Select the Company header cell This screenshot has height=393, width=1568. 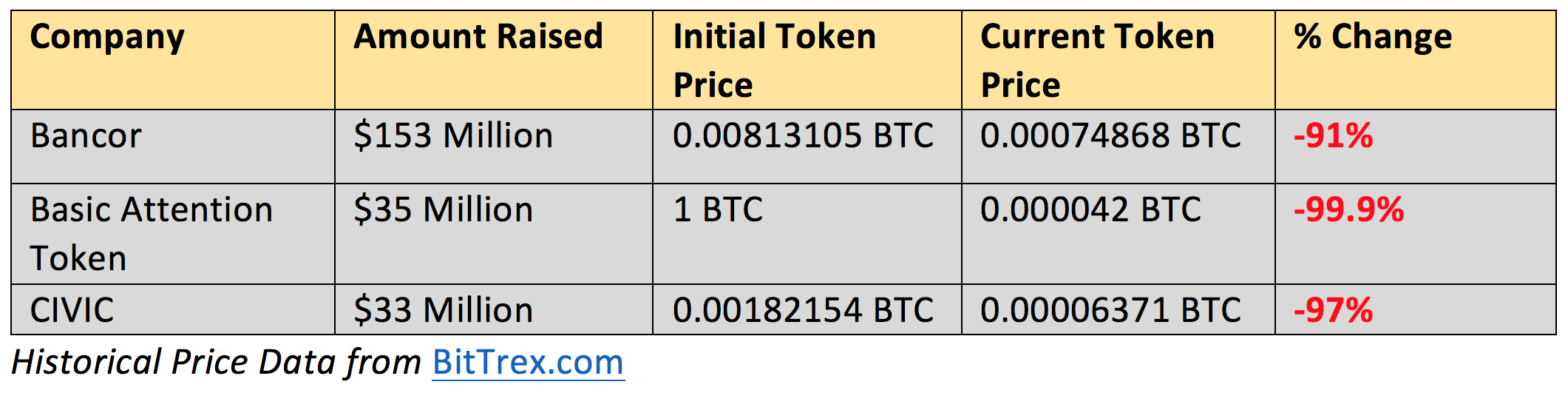point(173,61)
